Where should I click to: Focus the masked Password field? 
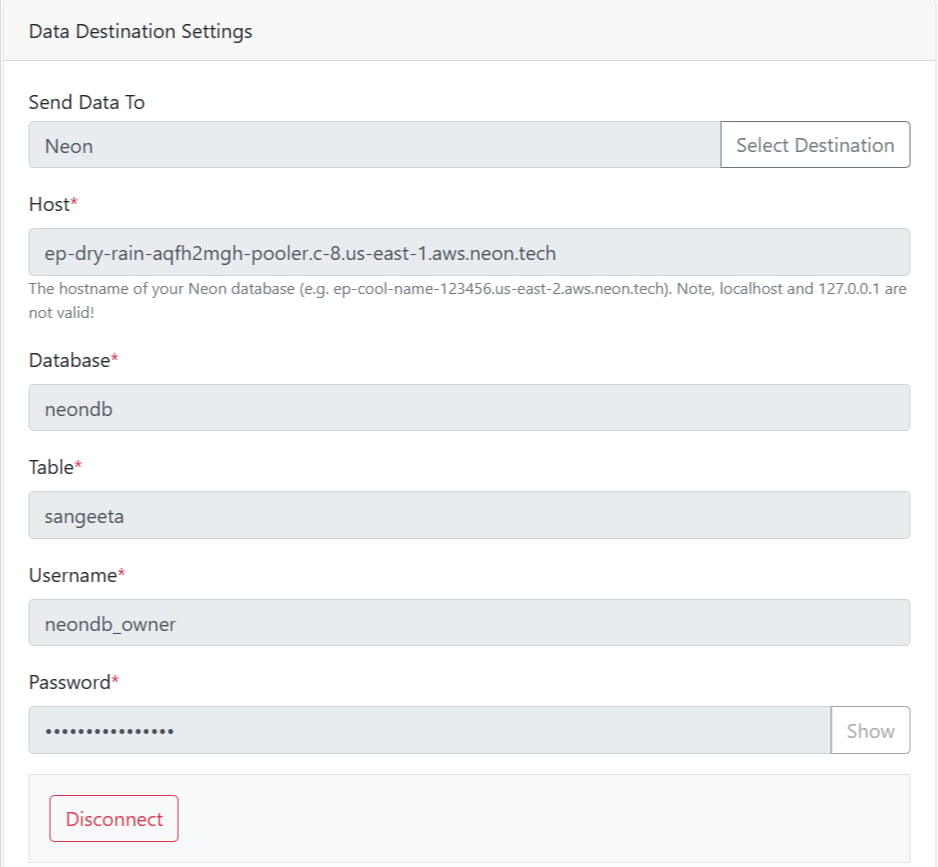pos(430,730)
